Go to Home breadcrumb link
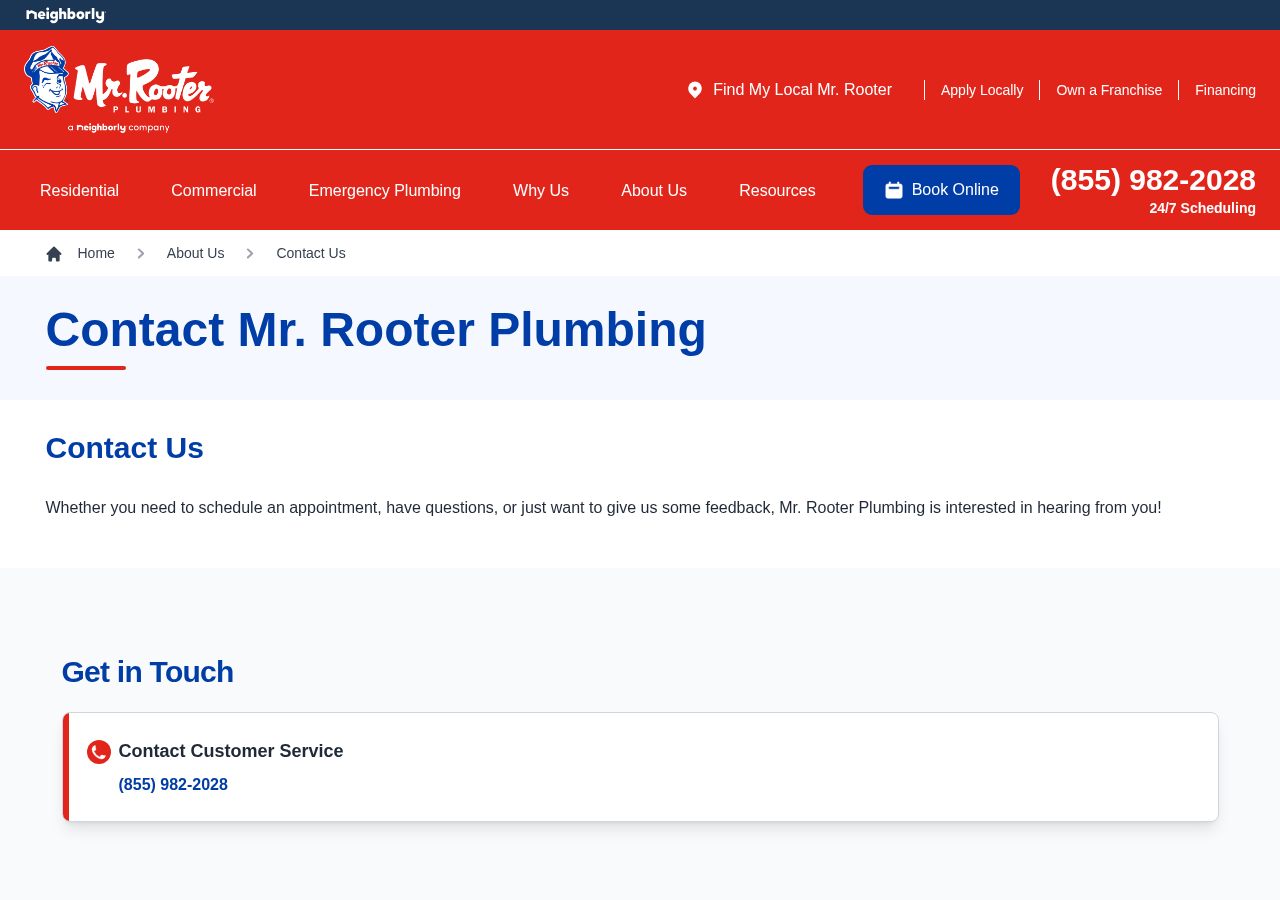Viewport: 1280px width, 900px height. click(x=96, y=254)
